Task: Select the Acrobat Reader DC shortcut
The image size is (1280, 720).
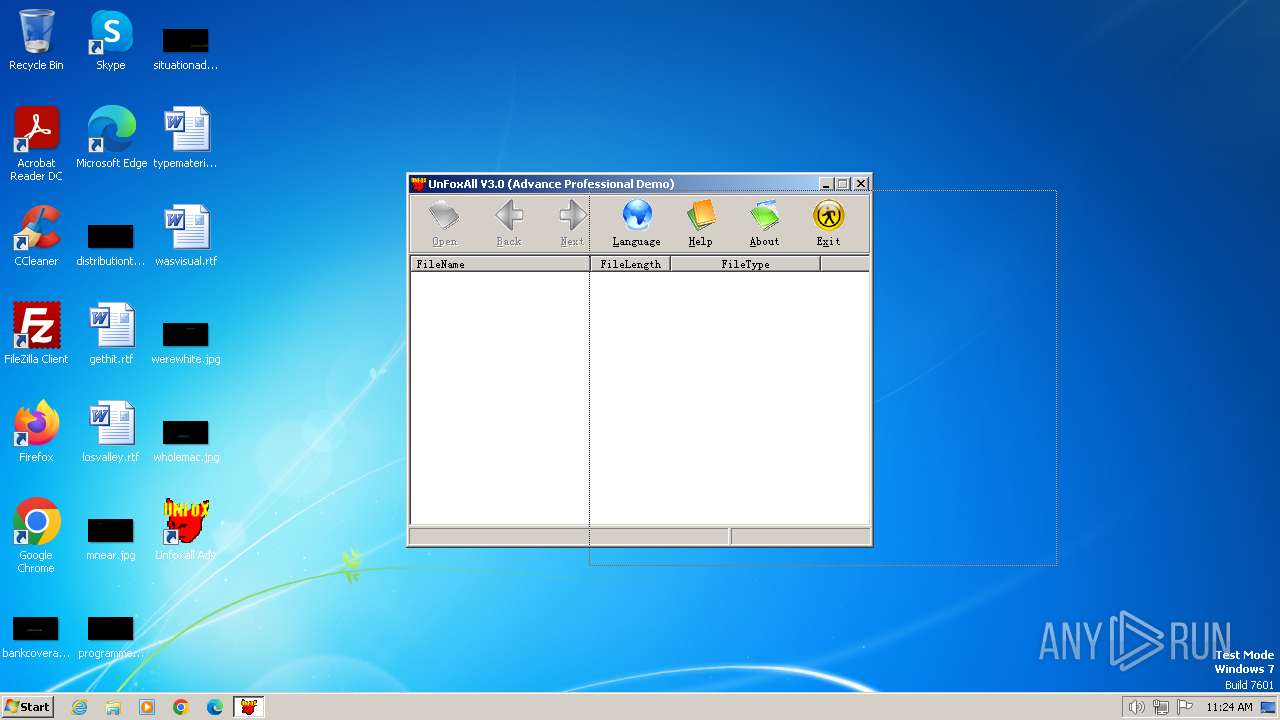Action: 36,144
